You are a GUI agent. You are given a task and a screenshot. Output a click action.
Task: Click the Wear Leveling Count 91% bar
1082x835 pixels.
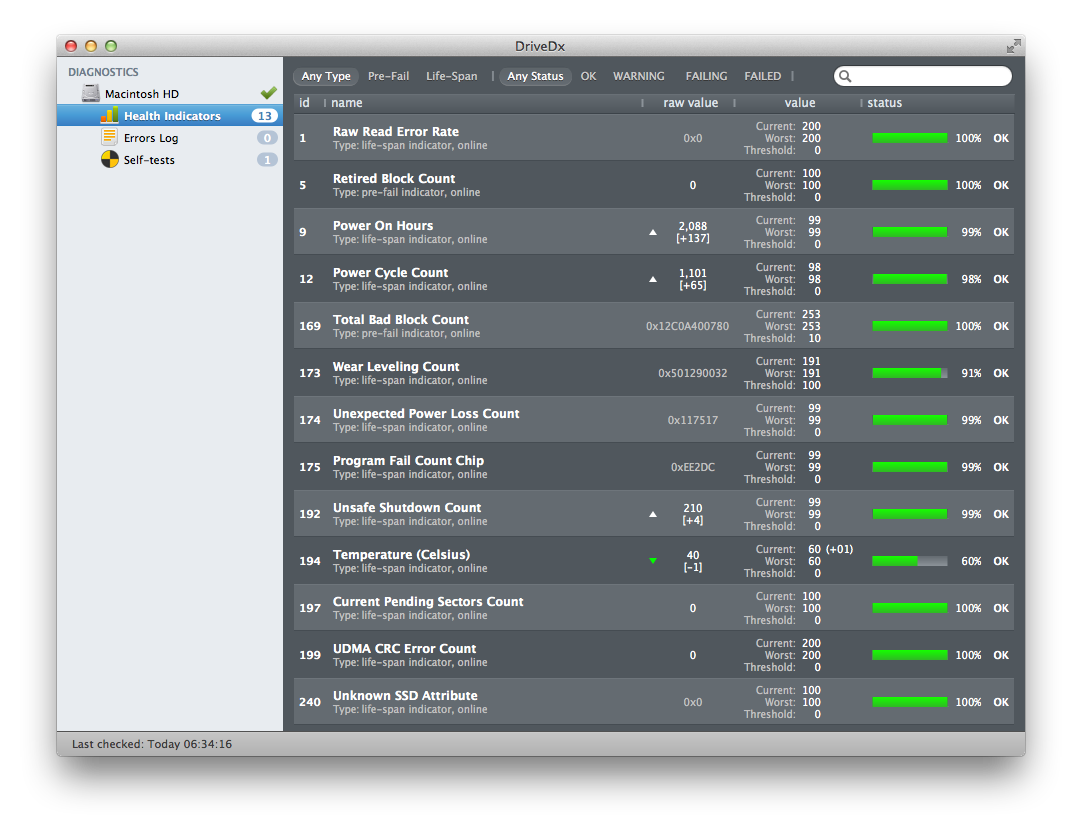[909, 373]
